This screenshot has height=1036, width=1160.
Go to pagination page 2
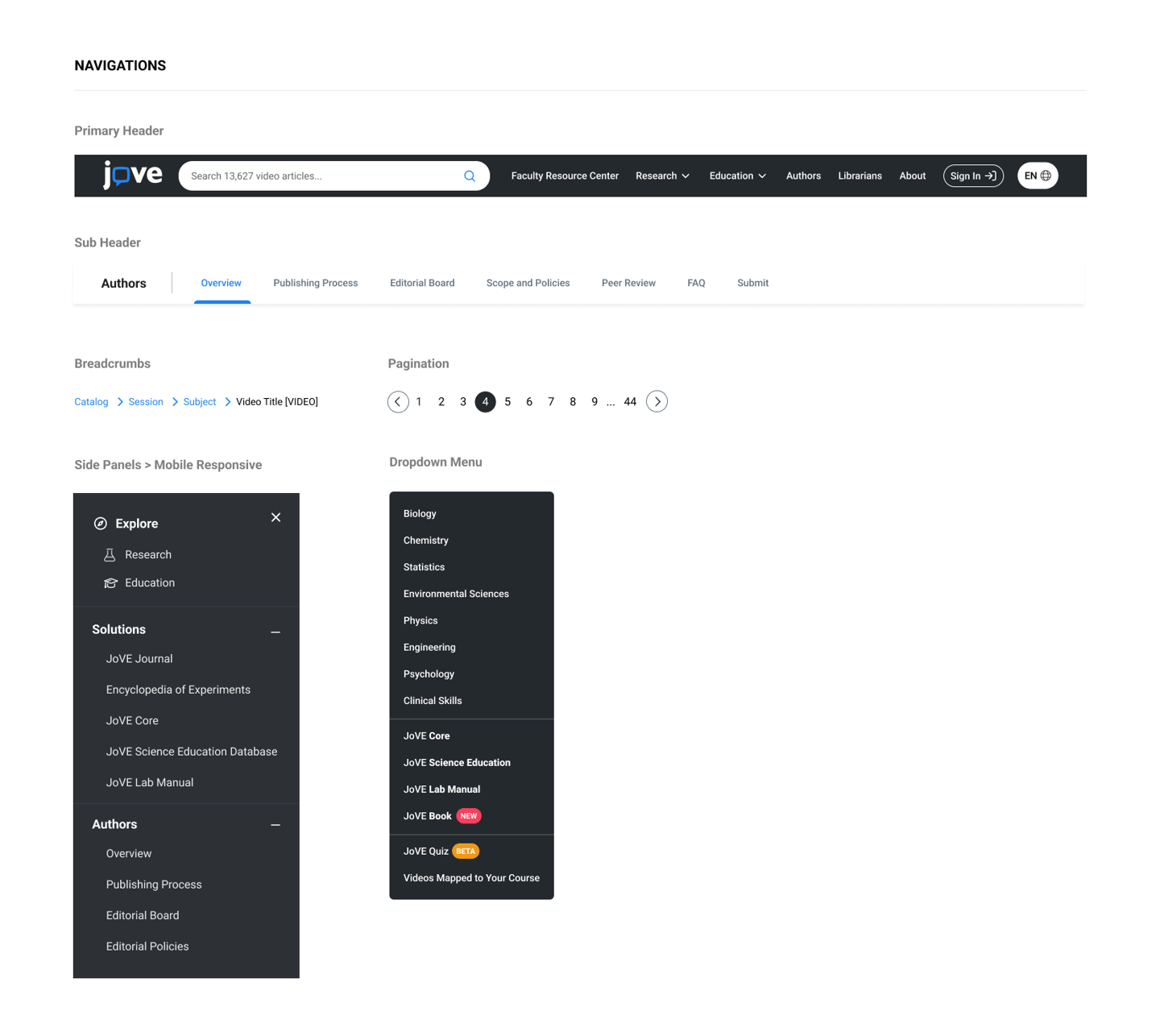click(441, 402)
